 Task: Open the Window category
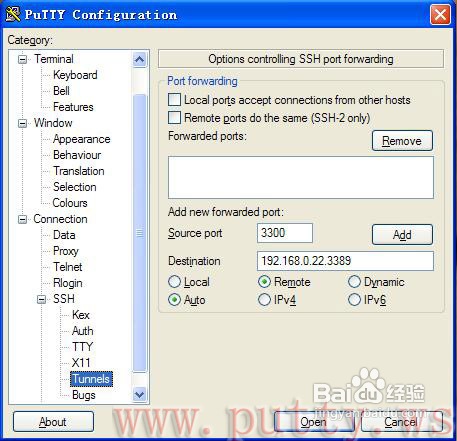53,123
